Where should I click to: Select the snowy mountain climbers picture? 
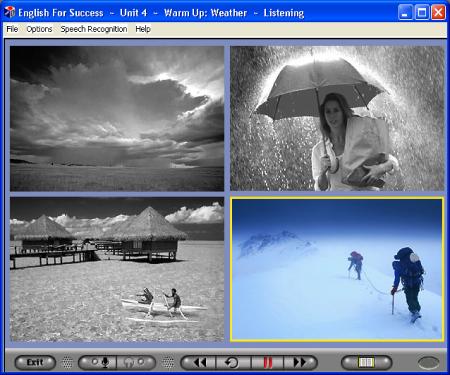point(337,269)
